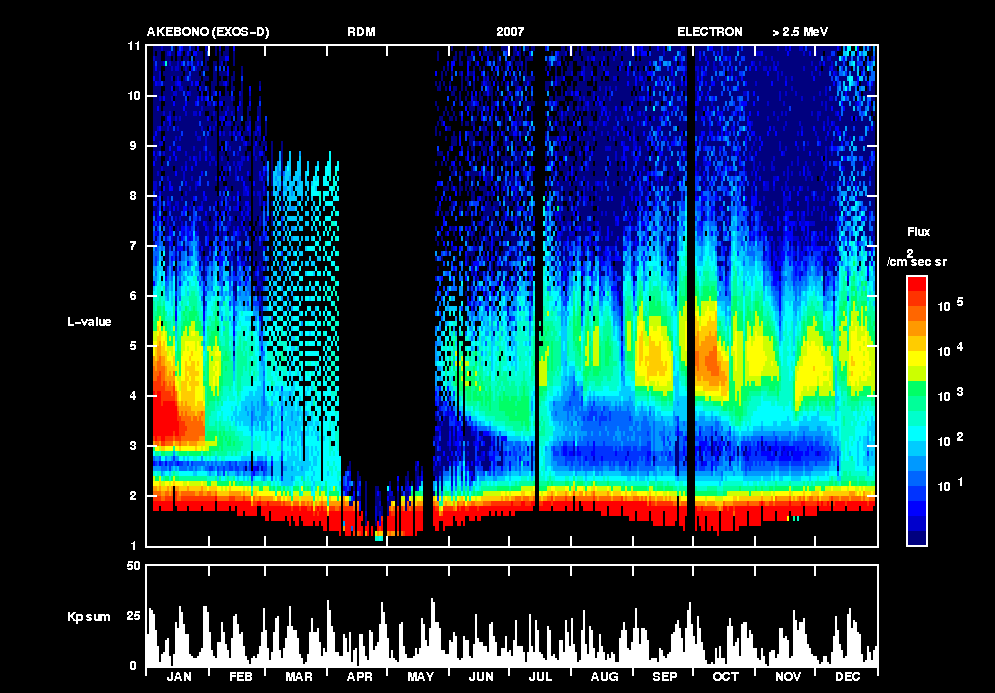Screen dimensions: 995x693
Task: Select the JAN month label
Action: click(x=178, y=677)
